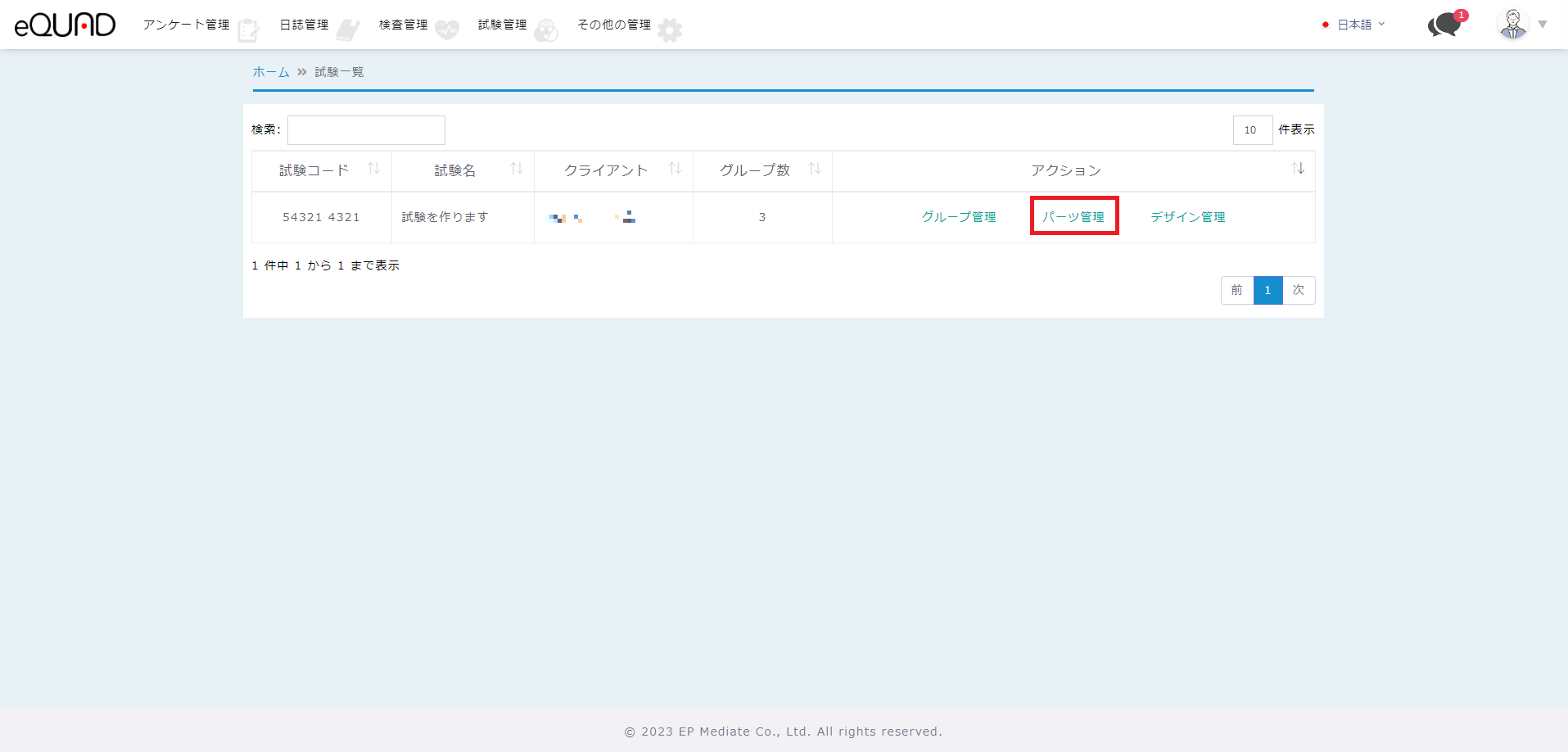Click the gear icon for その他の管理
The height and width of the screenshot is (752, 1568).
tap(670, 30)
